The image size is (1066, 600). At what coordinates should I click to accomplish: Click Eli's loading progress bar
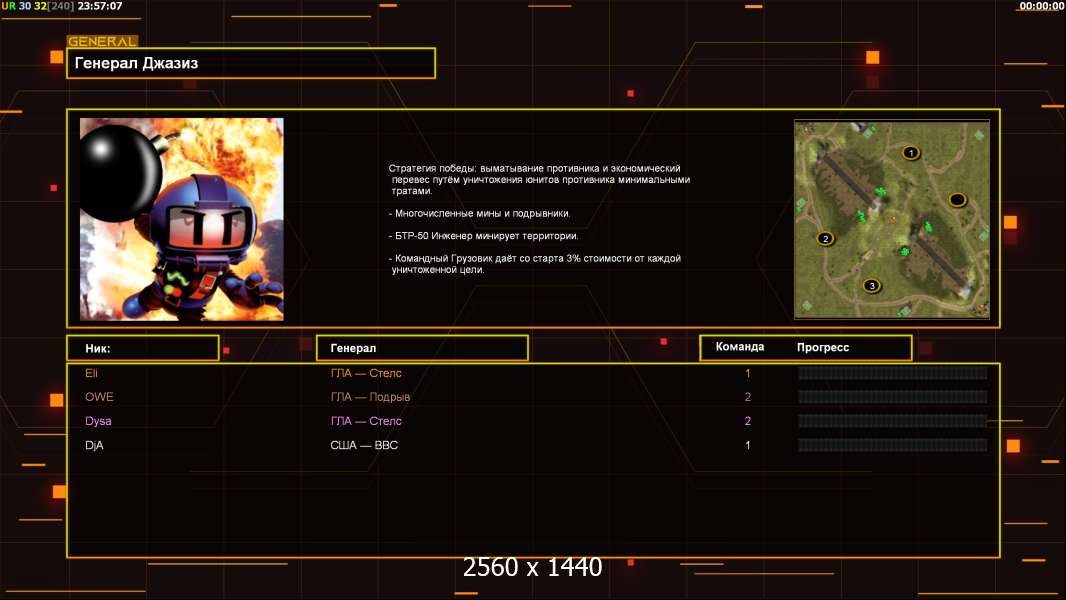click(892, 373)
